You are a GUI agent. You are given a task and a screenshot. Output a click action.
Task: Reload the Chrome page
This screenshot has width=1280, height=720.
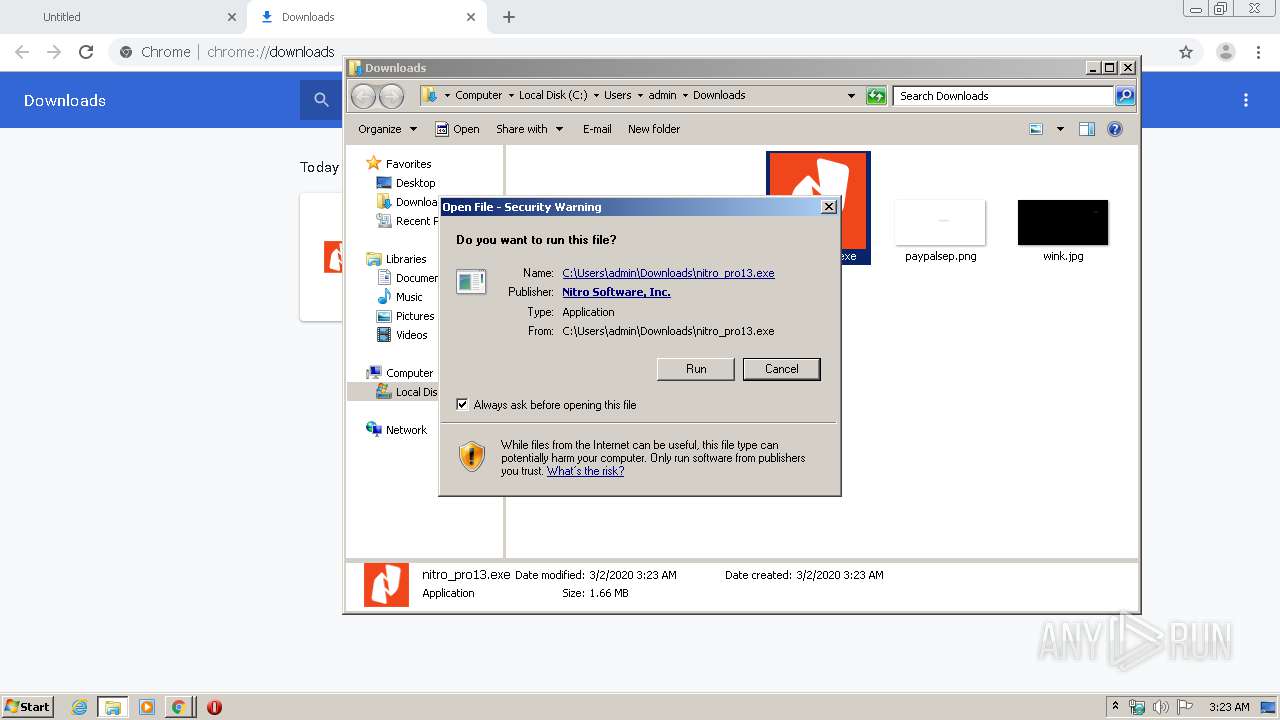[86, 52]
